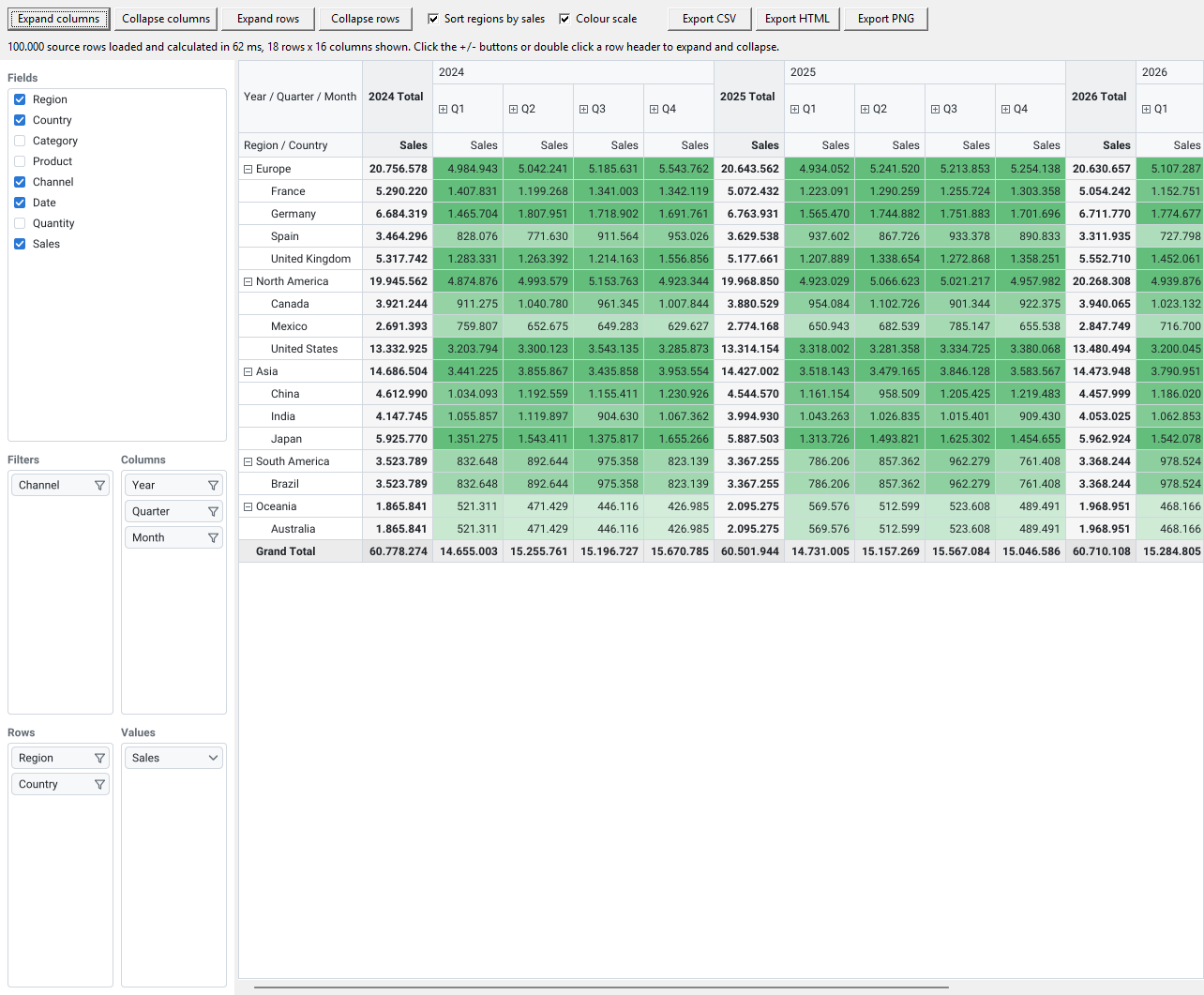The width and height of the screenshot is (1204, 995).
Task: Enable the Quantity field checkbox
Action: tap(20, 223)
